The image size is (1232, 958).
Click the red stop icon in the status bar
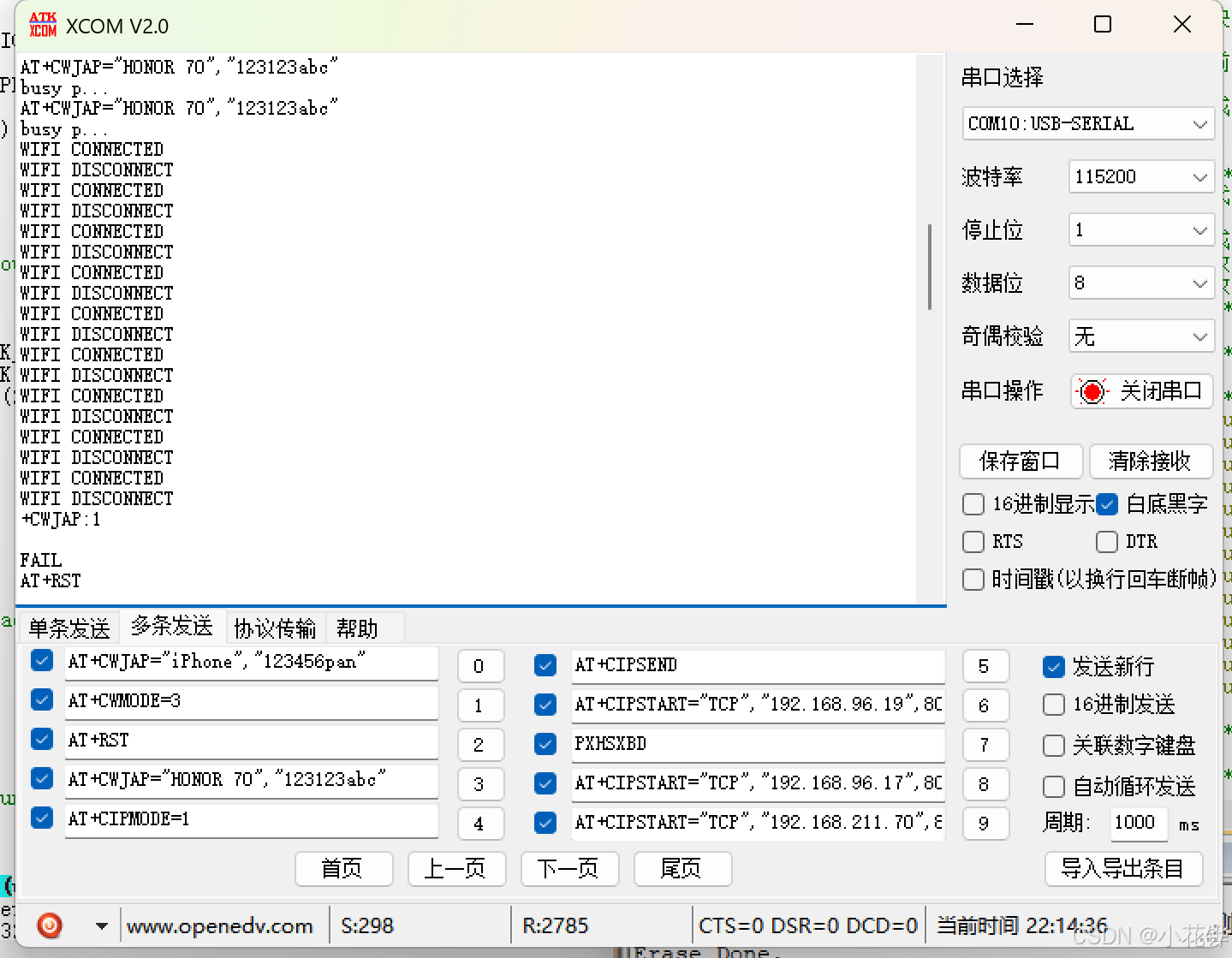tap(49, 925)
